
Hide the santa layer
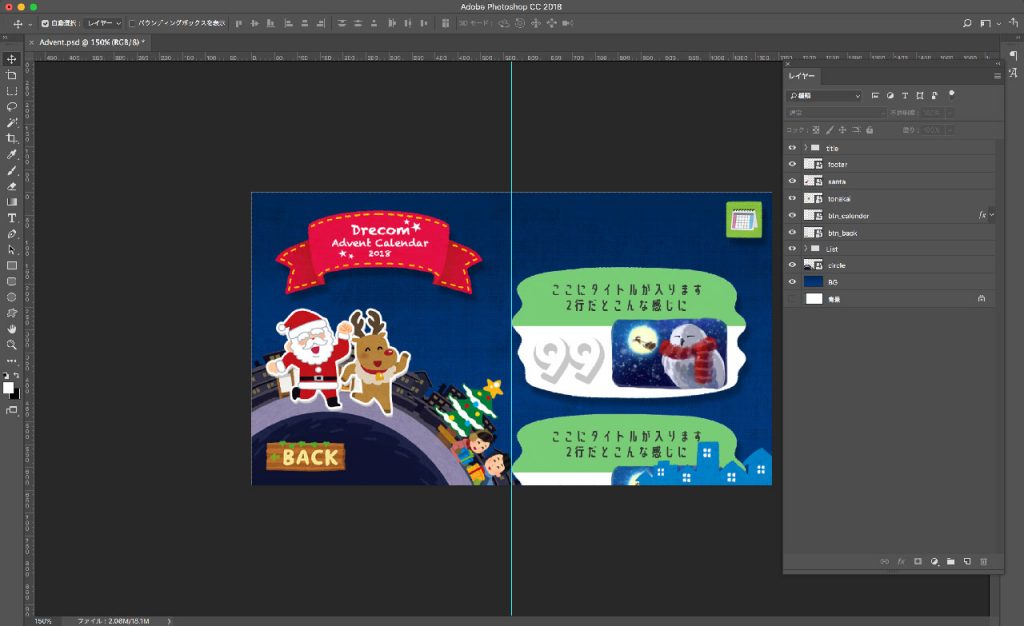pyautogui.click(x=792, y=181)
